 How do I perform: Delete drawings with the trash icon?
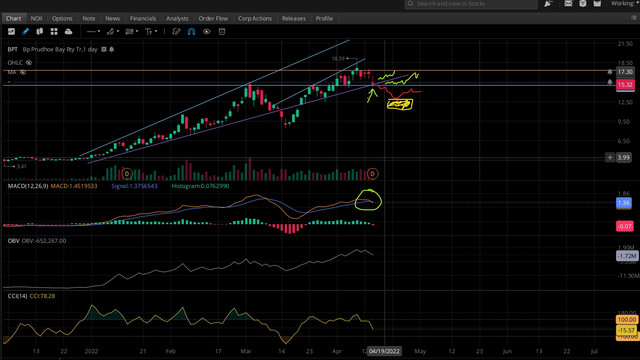click(x=222, y=31)
